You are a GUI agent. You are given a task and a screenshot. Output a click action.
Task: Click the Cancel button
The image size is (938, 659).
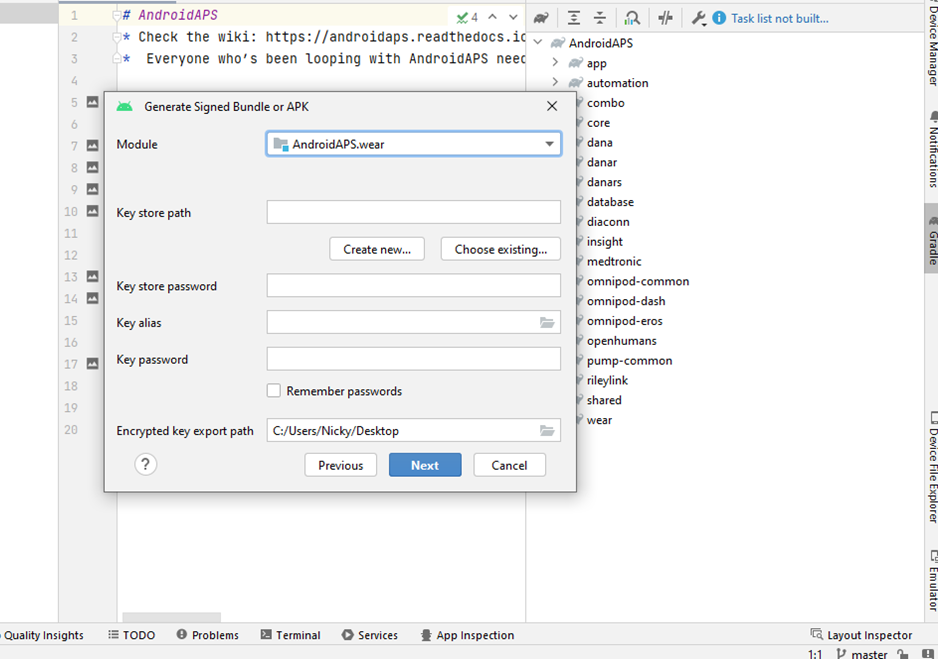[509, 465]
